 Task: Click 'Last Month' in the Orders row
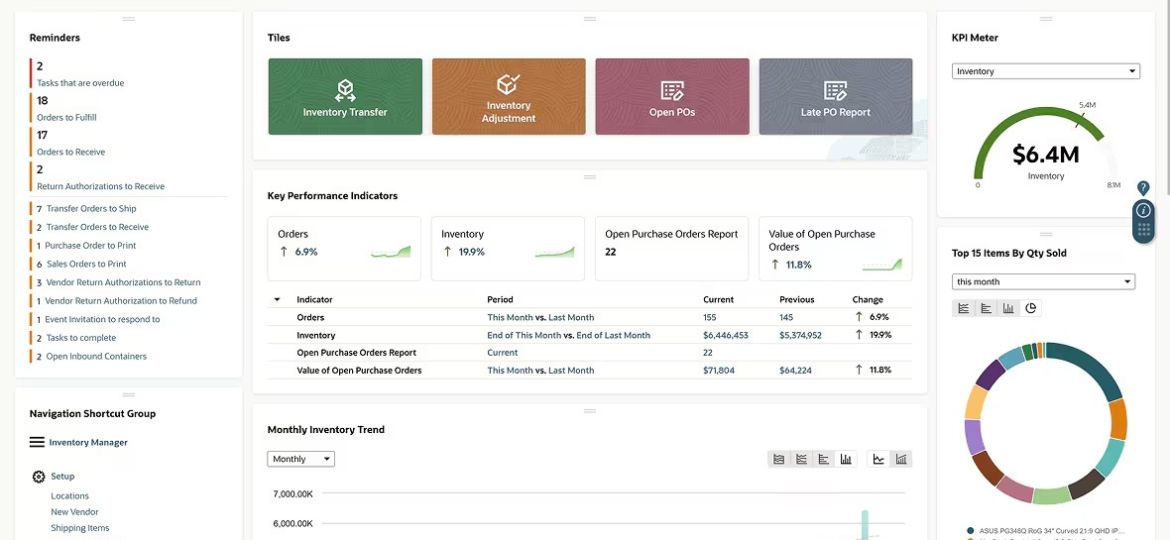(572, 317)
